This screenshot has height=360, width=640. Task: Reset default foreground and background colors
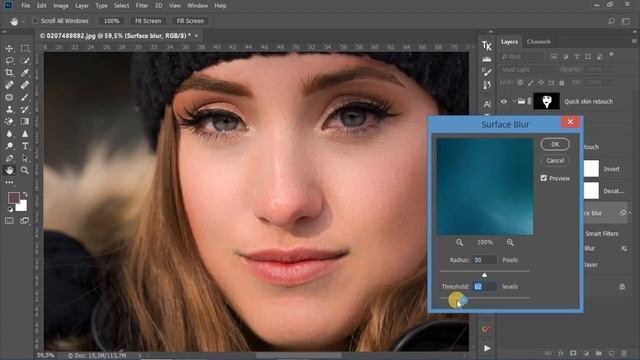(x=10, y=209)
